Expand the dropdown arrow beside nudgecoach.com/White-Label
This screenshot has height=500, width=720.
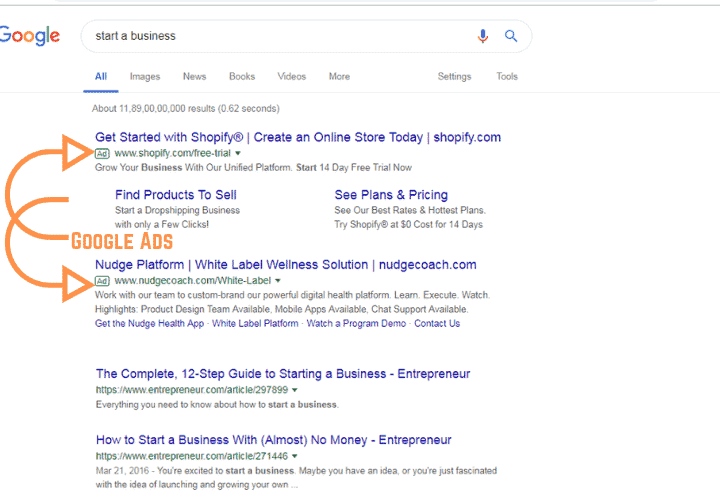click(278, 281)
